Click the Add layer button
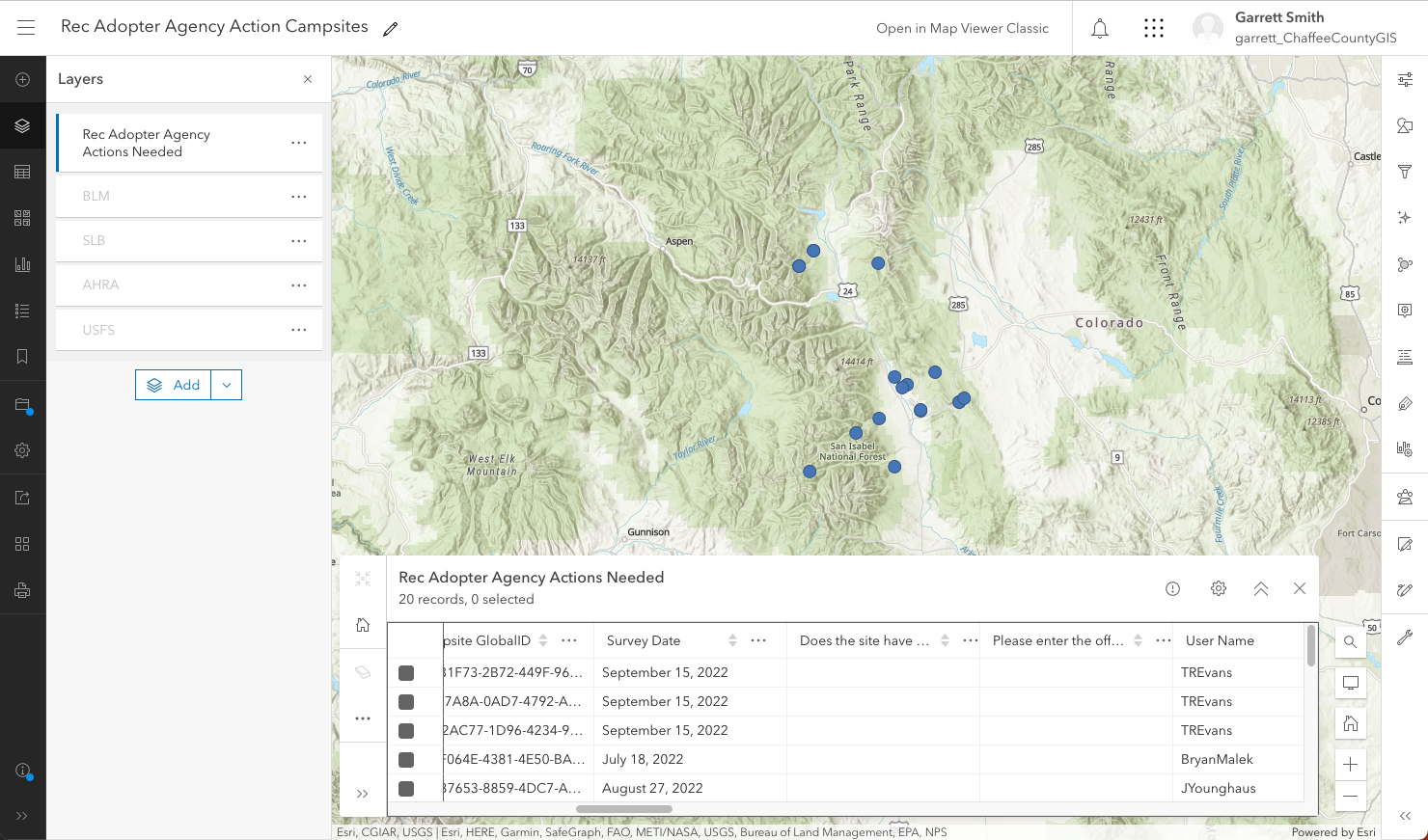This screenshot has width=1428, height=840. click(174, 385)
